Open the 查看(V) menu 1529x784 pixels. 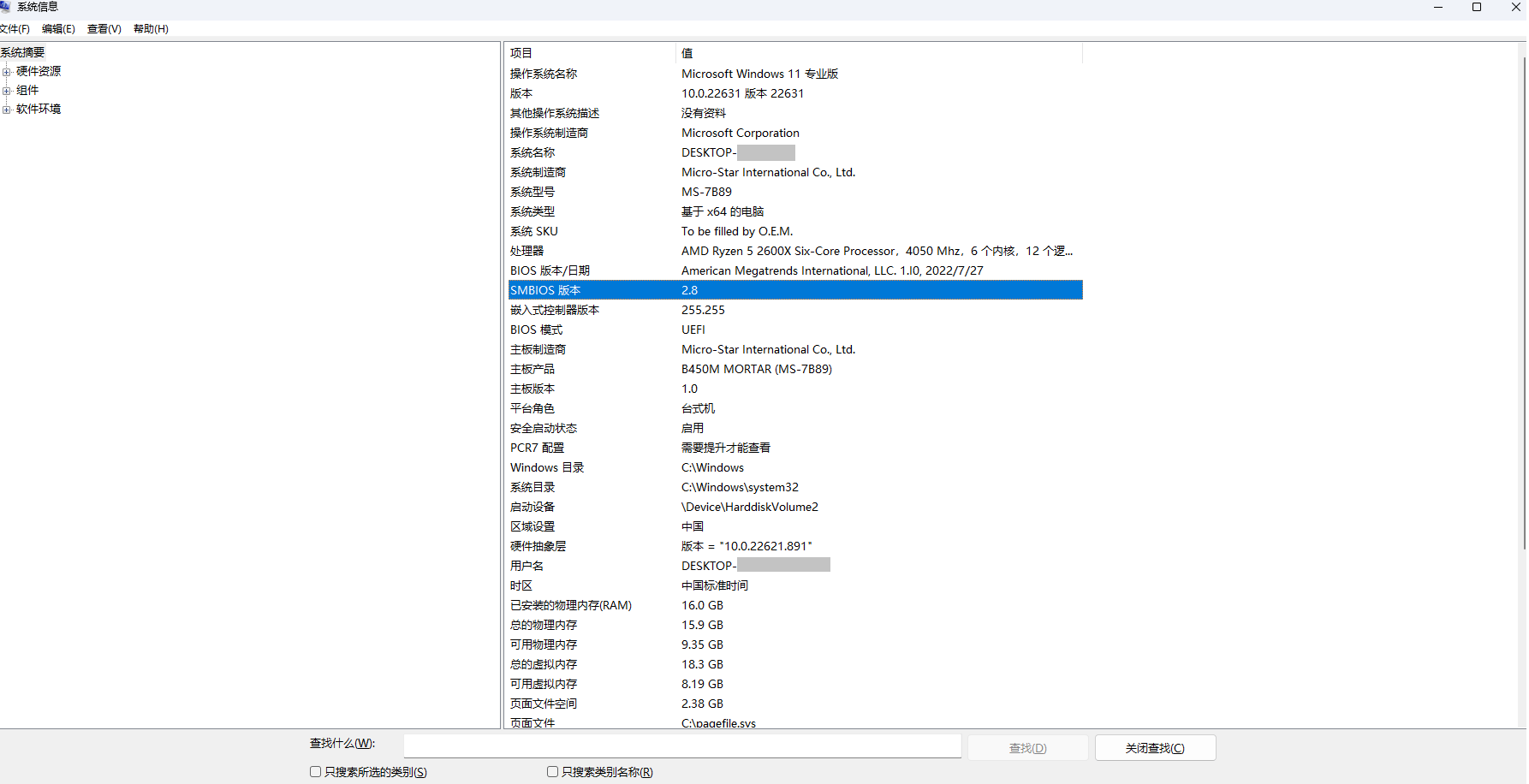[104, 28]
